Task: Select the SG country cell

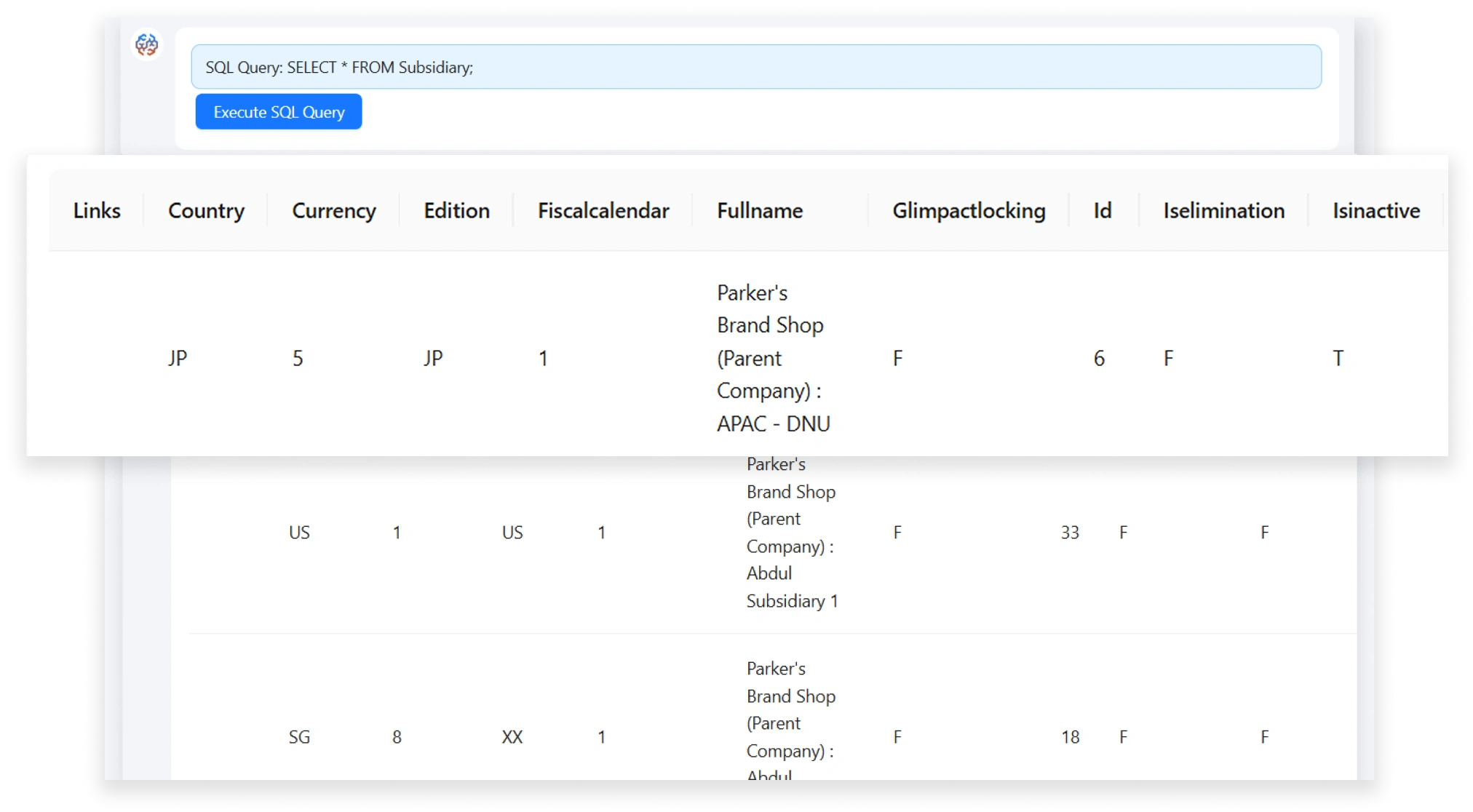Action: tap(299, 737)
